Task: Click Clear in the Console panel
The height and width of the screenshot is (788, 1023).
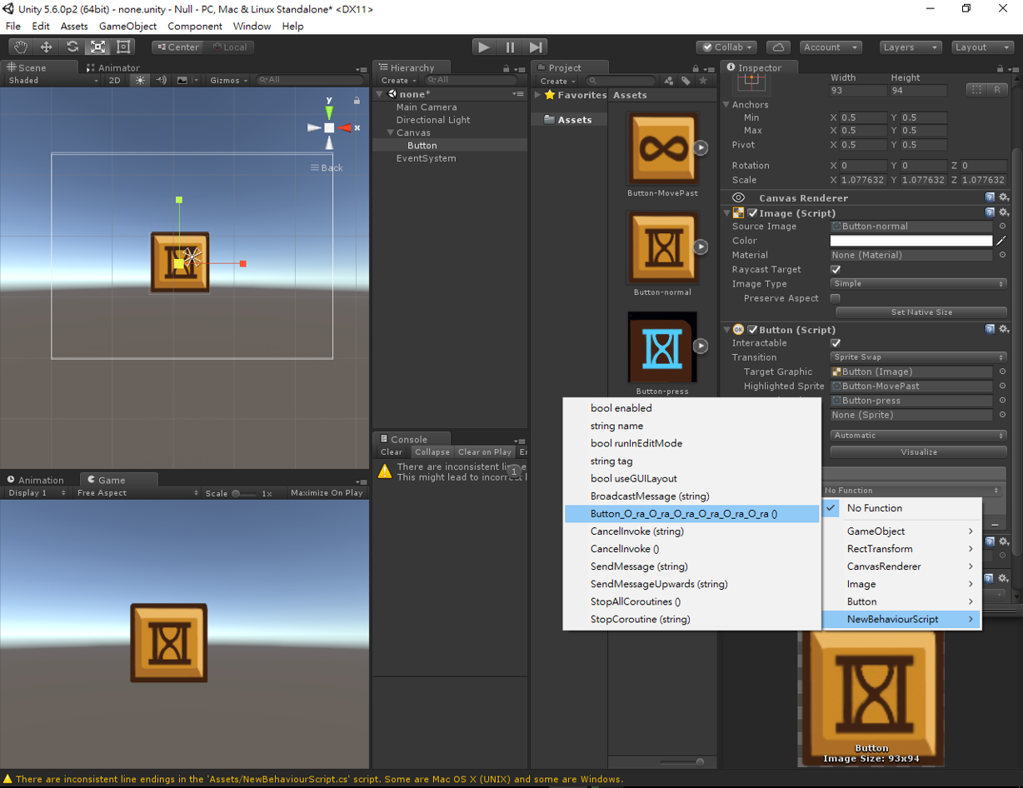Action: click(391, 451)
